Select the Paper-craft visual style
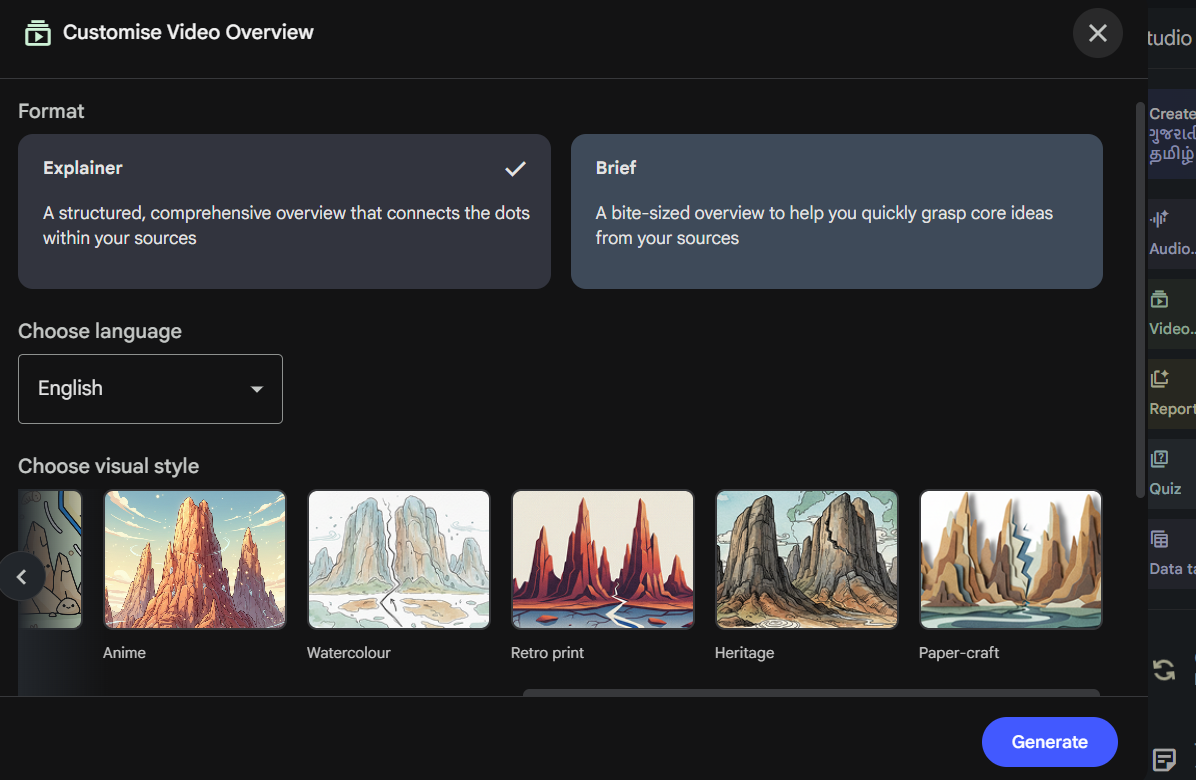Viewport: 1196px width, 780px height. click(1011, 560)
